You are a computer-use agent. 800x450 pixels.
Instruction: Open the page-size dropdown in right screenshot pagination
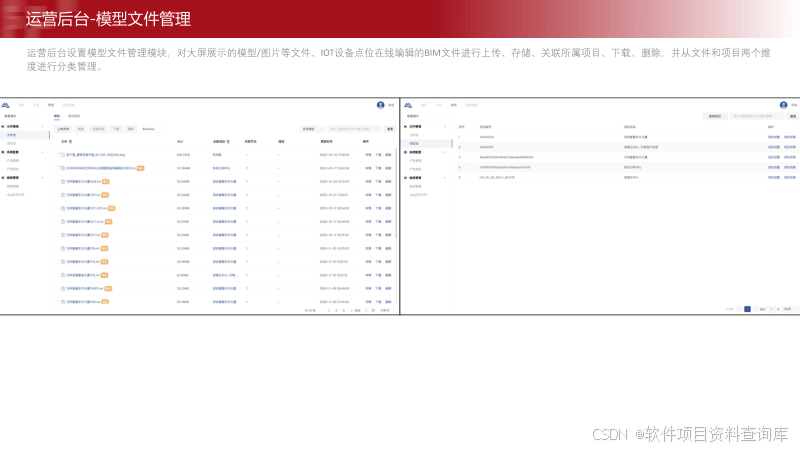[x=788, y=309]
